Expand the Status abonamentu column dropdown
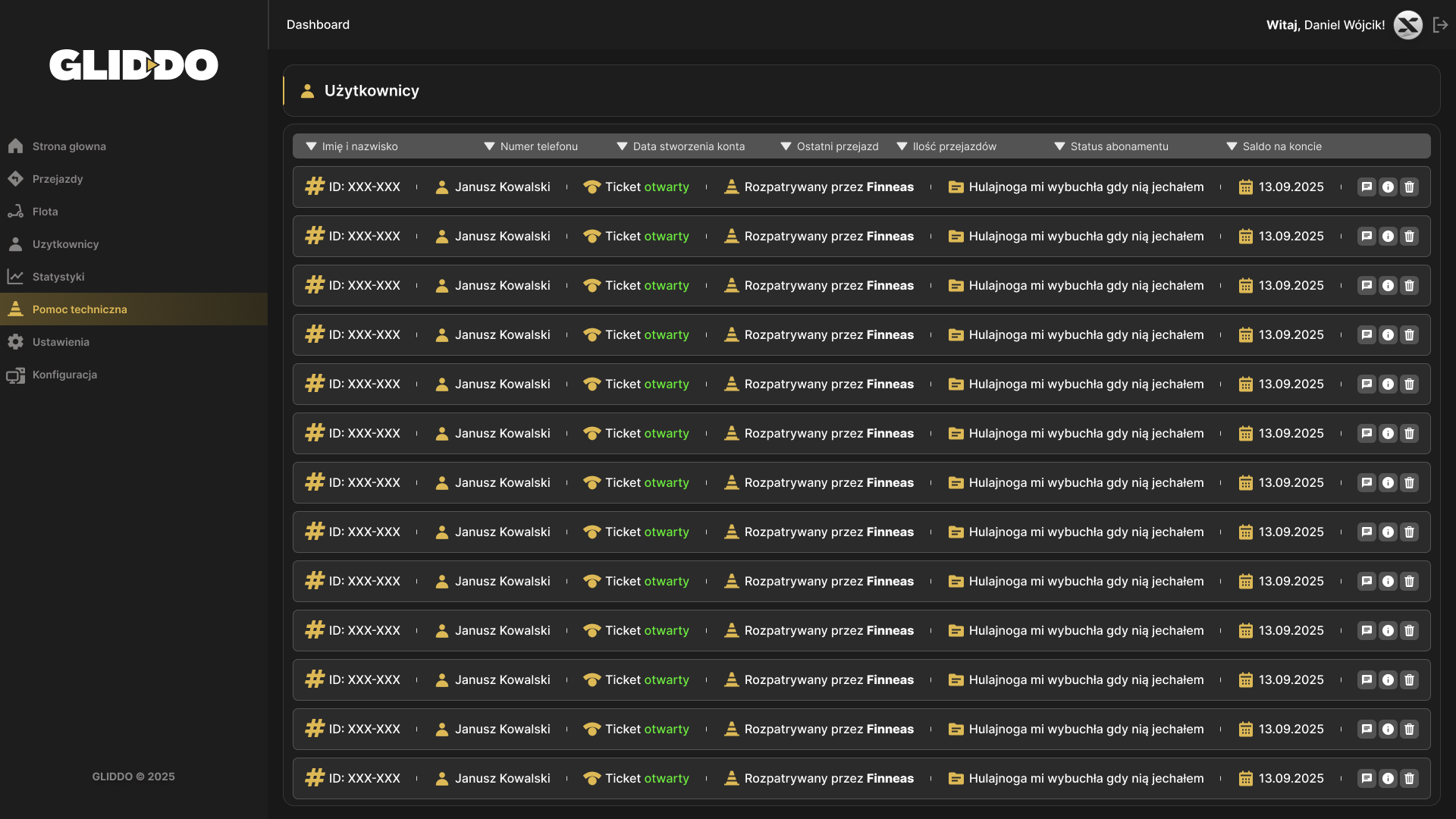1456x819 pixels. [x=1059, y=146]
